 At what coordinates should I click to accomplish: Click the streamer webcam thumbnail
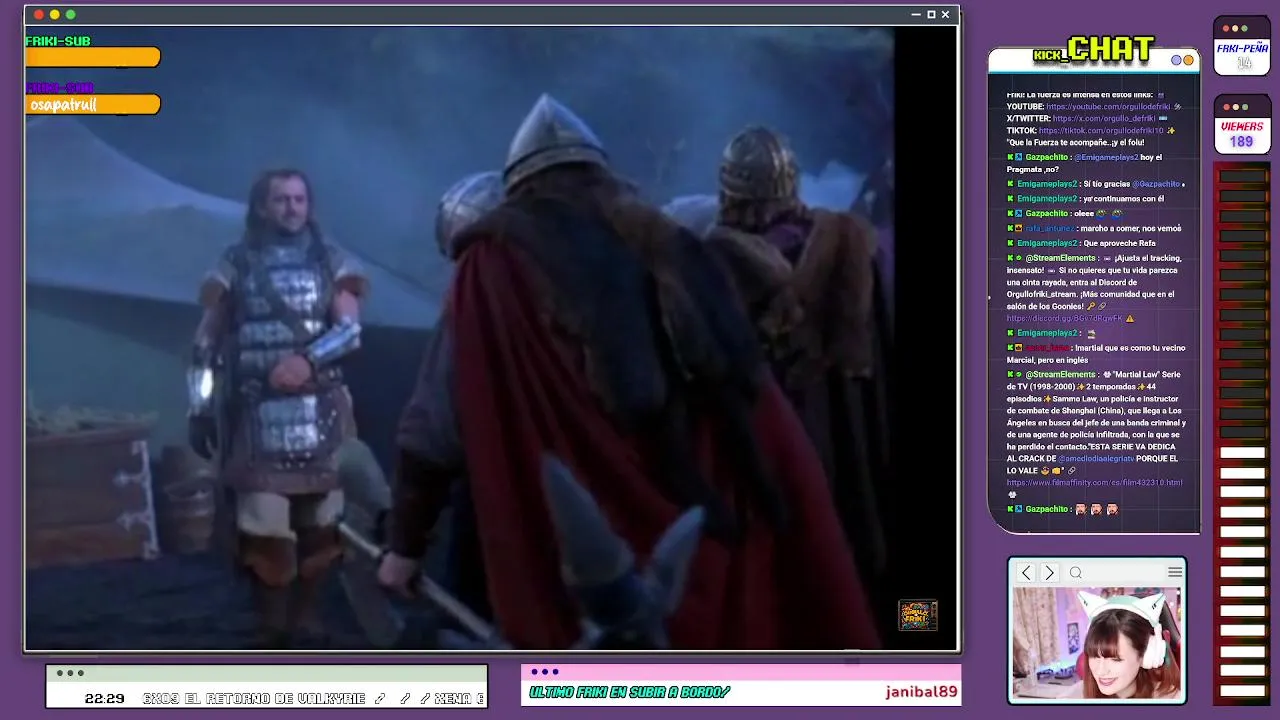[1097, 642]
